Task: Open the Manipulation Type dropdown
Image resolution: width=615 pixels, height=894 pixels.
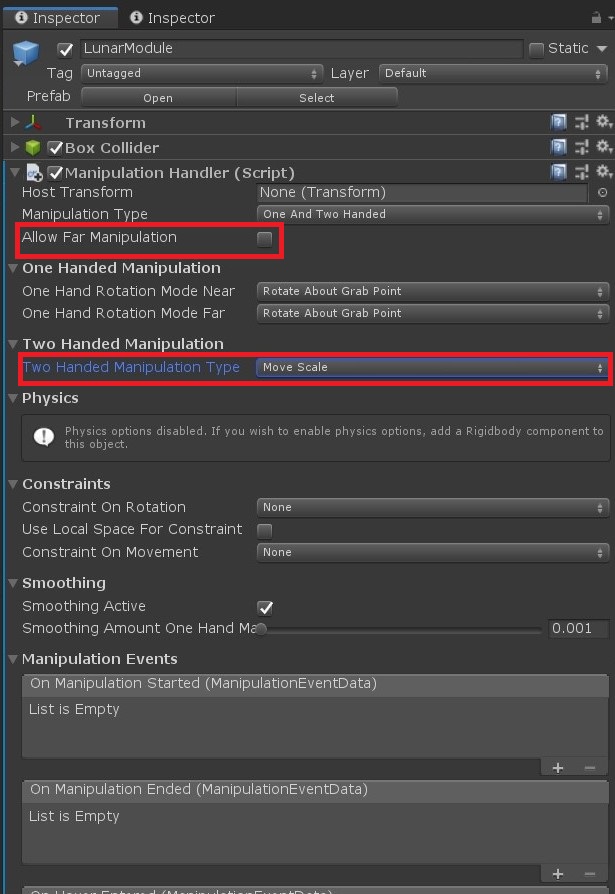Action: 433,214
